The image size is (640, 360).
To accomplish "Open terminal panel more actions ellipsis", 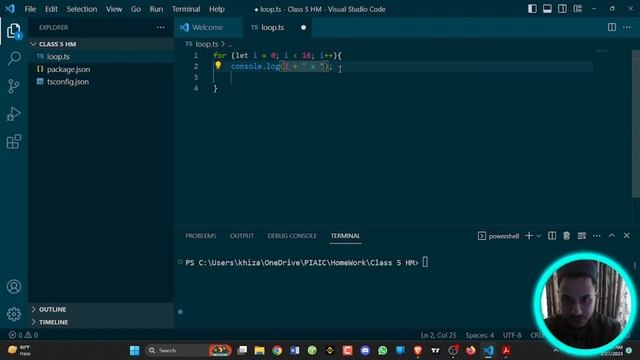I will click(x=597, y=236).
